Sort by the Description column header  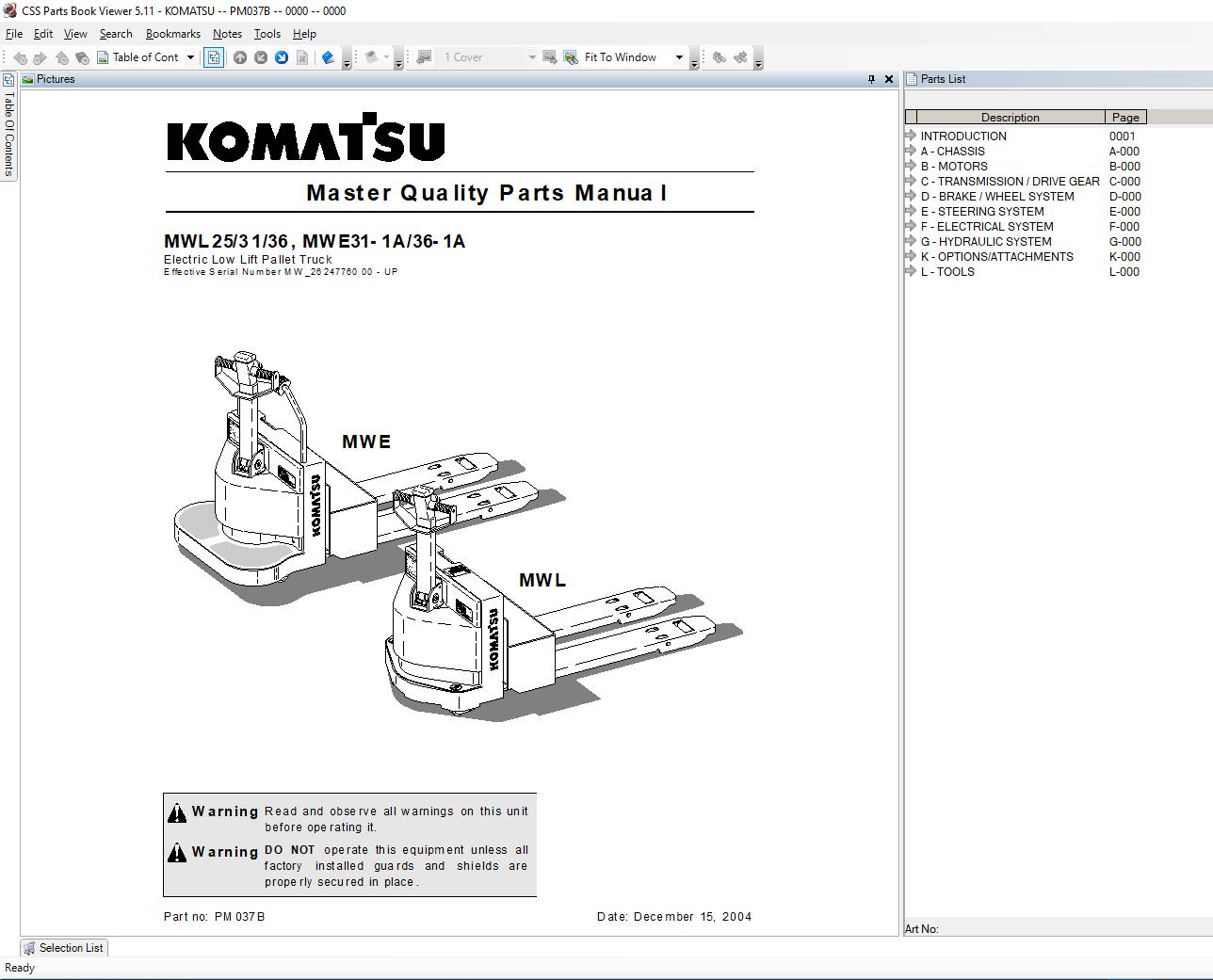[x=1010, y=118]
